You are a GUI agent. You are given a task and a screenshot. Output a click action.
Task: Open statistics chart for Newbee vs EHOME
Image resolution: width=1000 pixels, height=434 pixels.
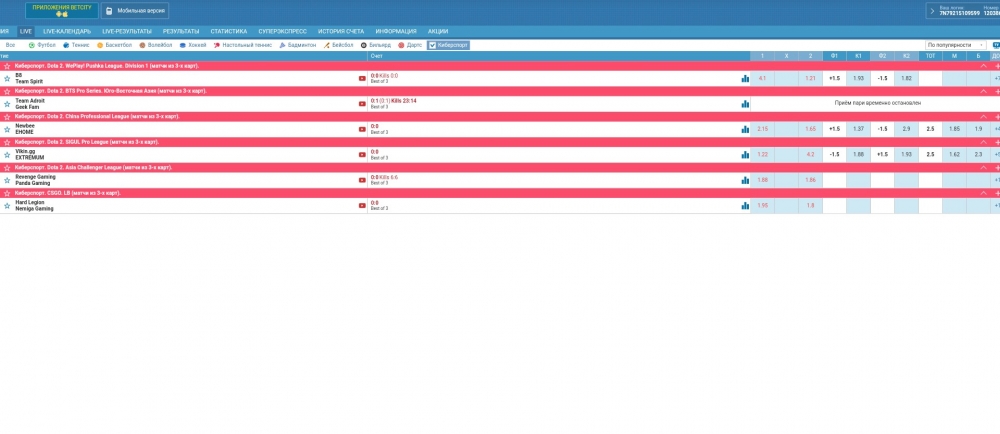[745, 130]
